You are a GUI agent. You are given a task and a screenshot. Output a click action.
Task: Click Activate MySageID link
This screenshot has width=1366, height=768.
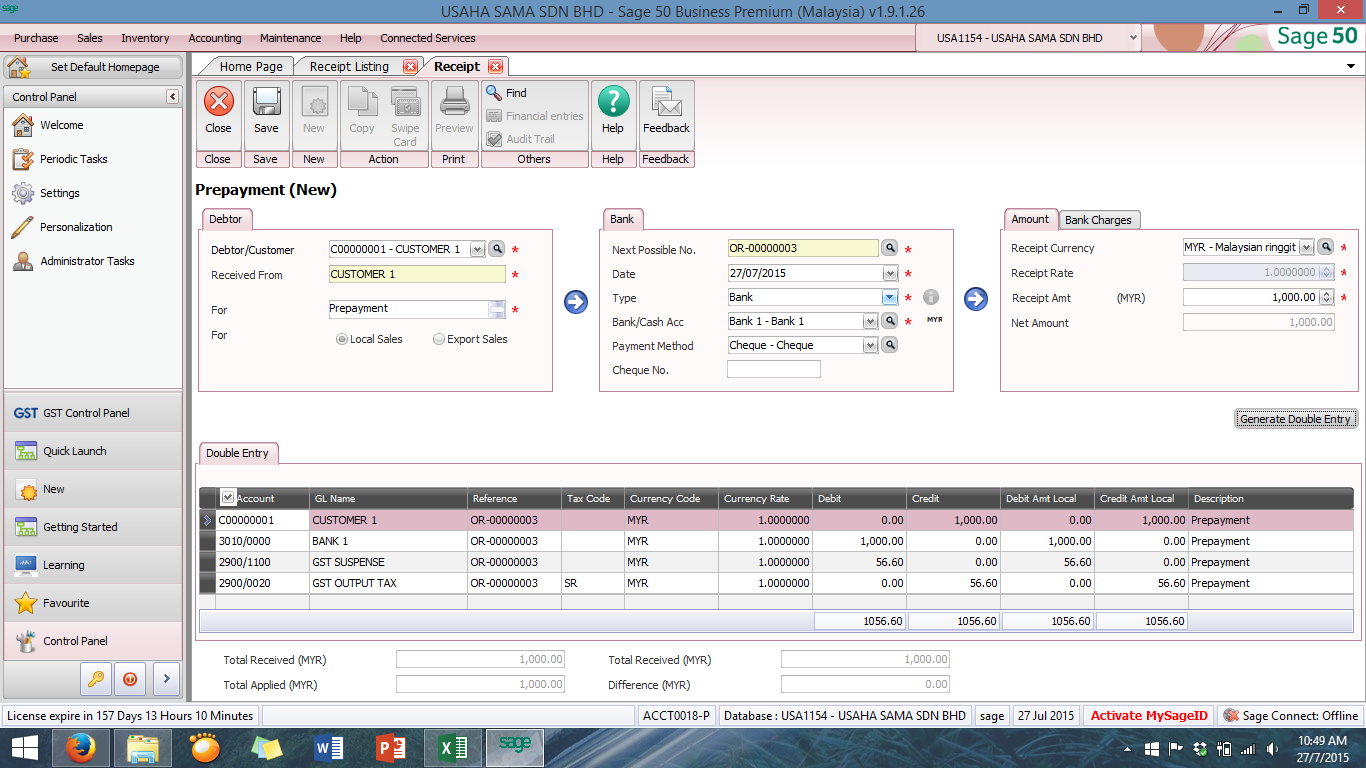coord(1149,715)
